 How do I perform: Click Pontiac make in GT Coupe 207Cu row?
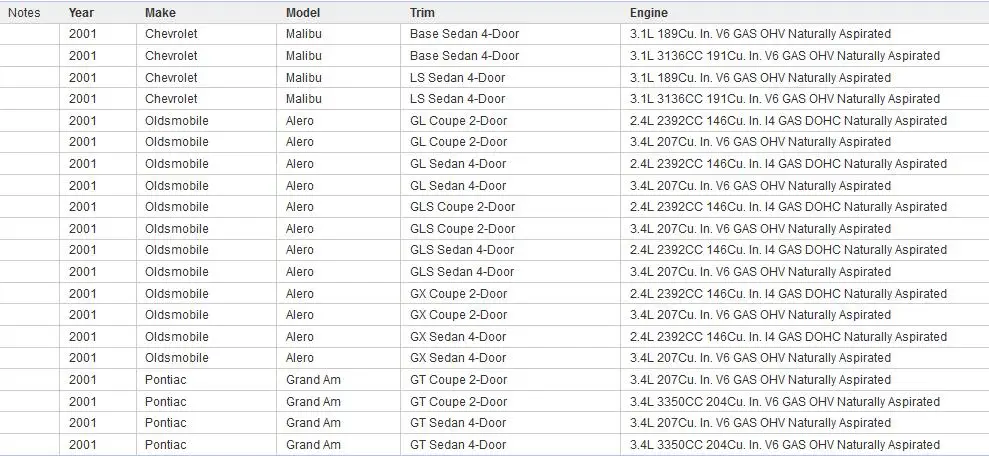pos(166,380)
